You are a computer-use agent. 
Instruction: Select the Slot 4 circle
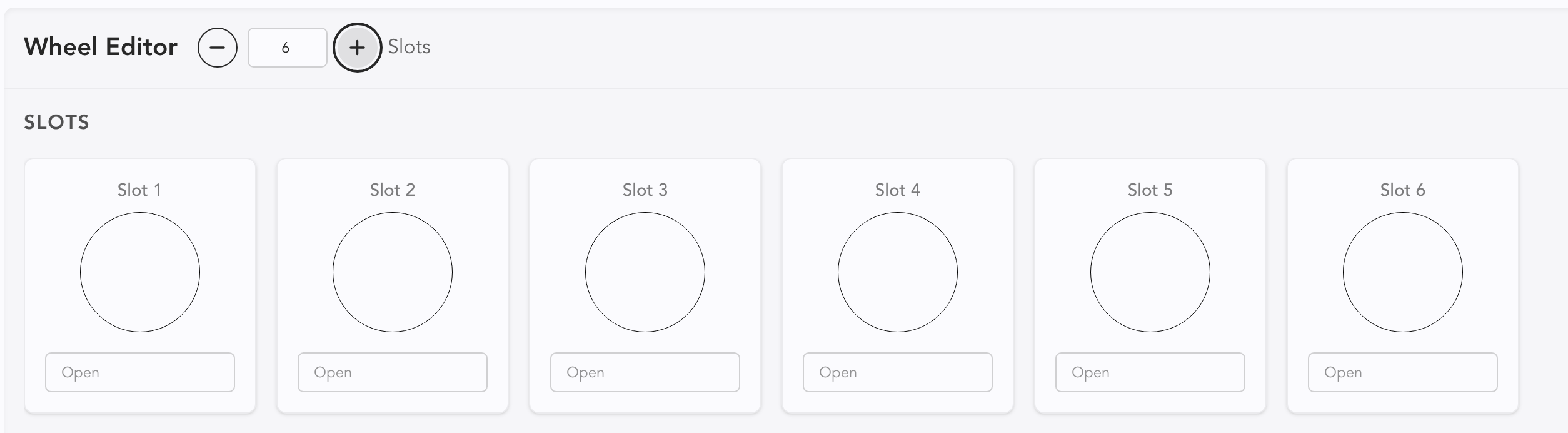coord(898,272)
